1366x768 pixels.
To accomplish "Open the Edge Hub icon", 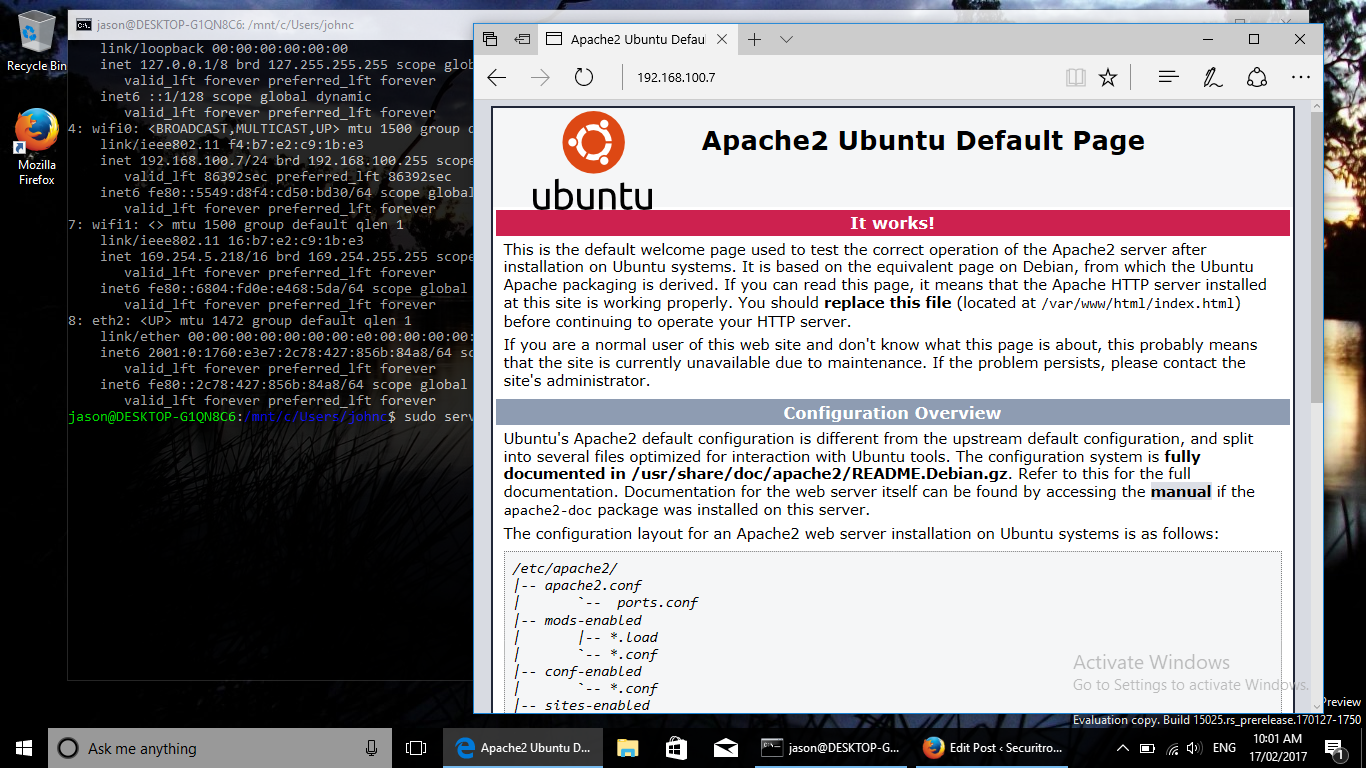I will pos(1167,77).
